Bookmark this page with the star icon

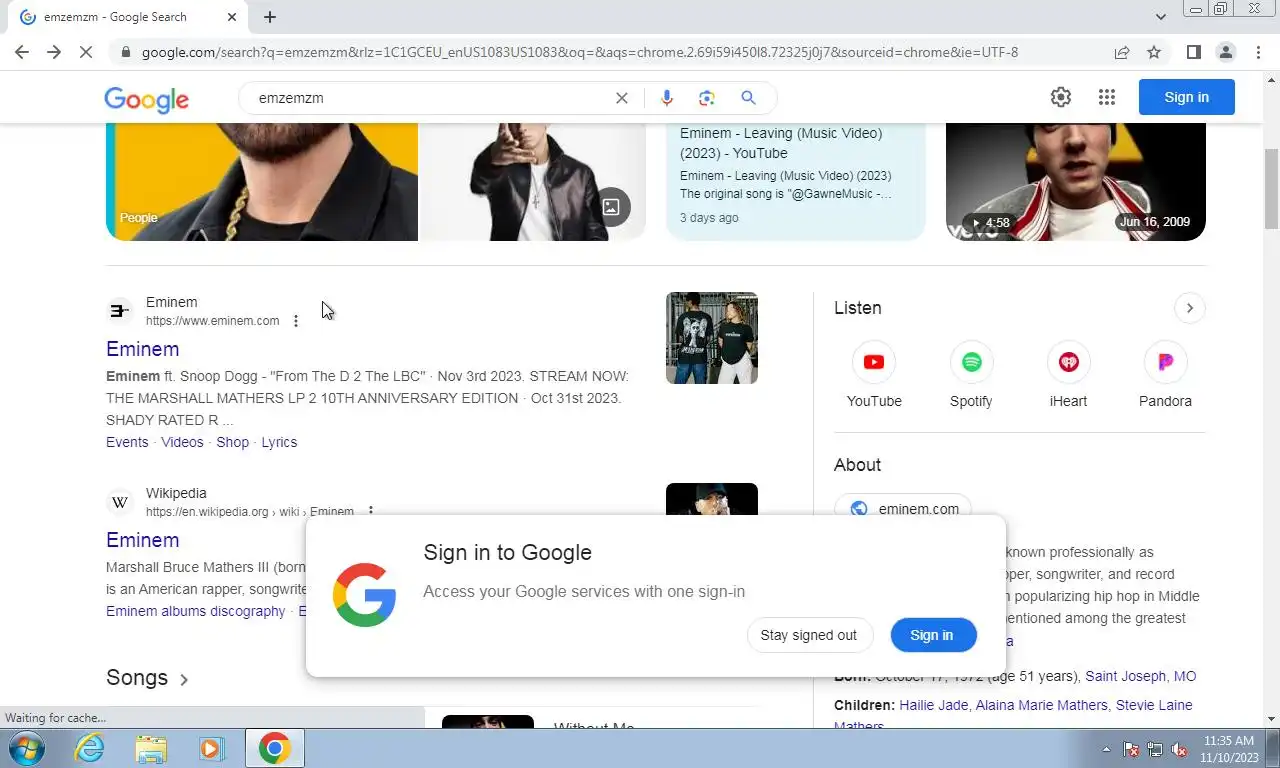pos(1154,52)
